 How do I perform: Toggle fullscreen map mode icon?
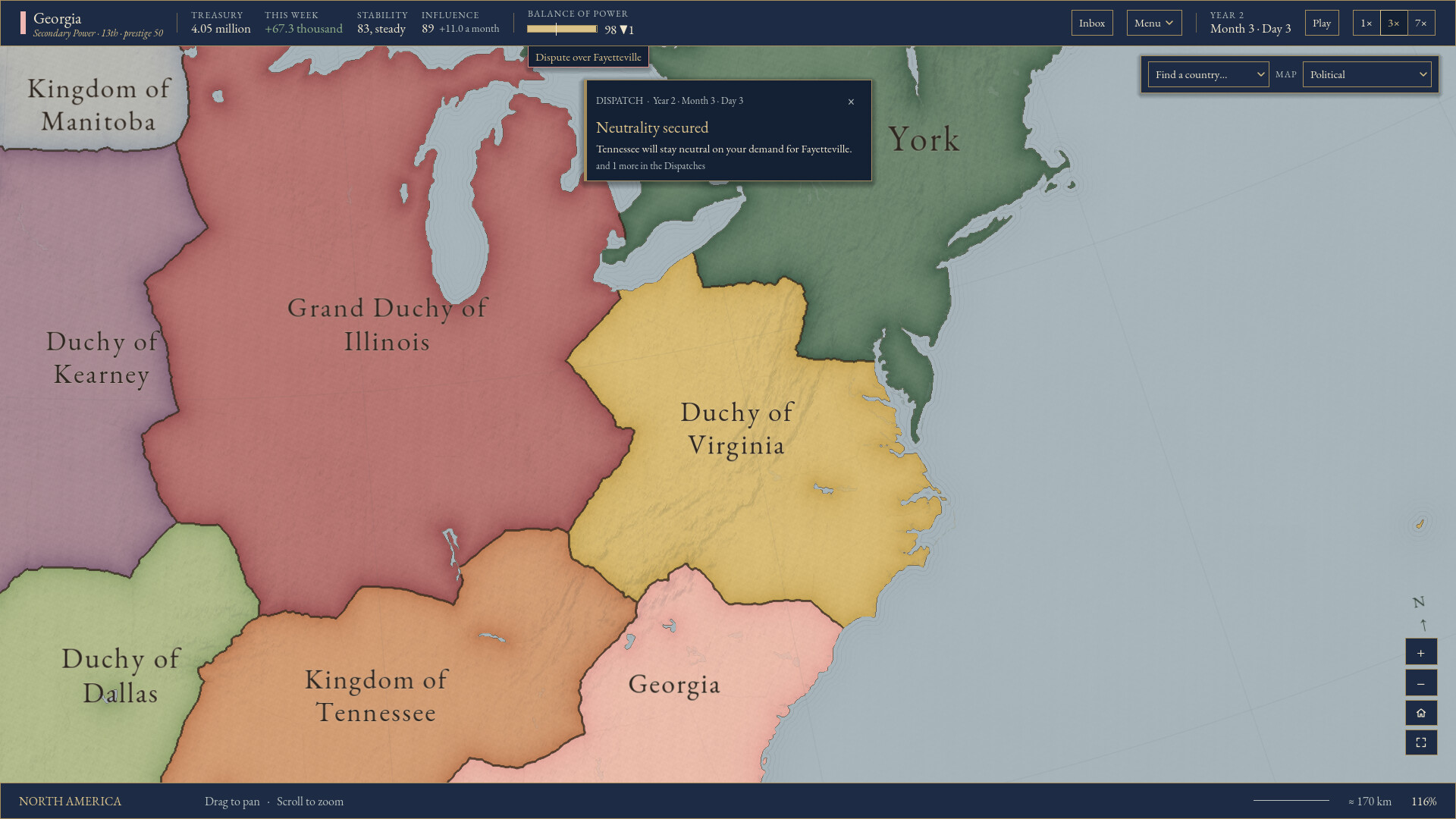pyautogui.click(x=1421, y=742)
